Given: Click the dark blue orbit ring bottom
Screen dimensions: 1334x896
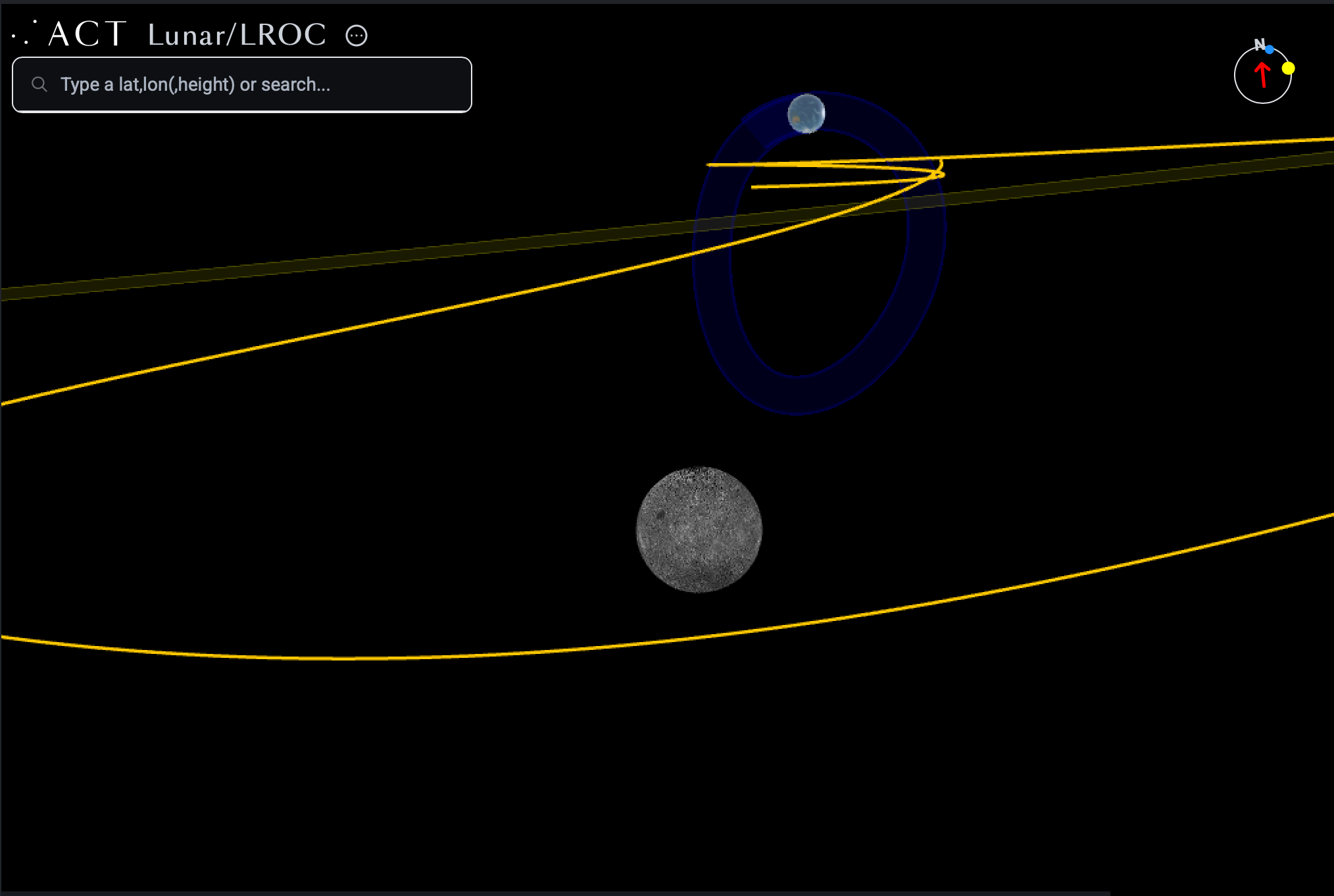Looking at the screenshot, I should [797, 395].
